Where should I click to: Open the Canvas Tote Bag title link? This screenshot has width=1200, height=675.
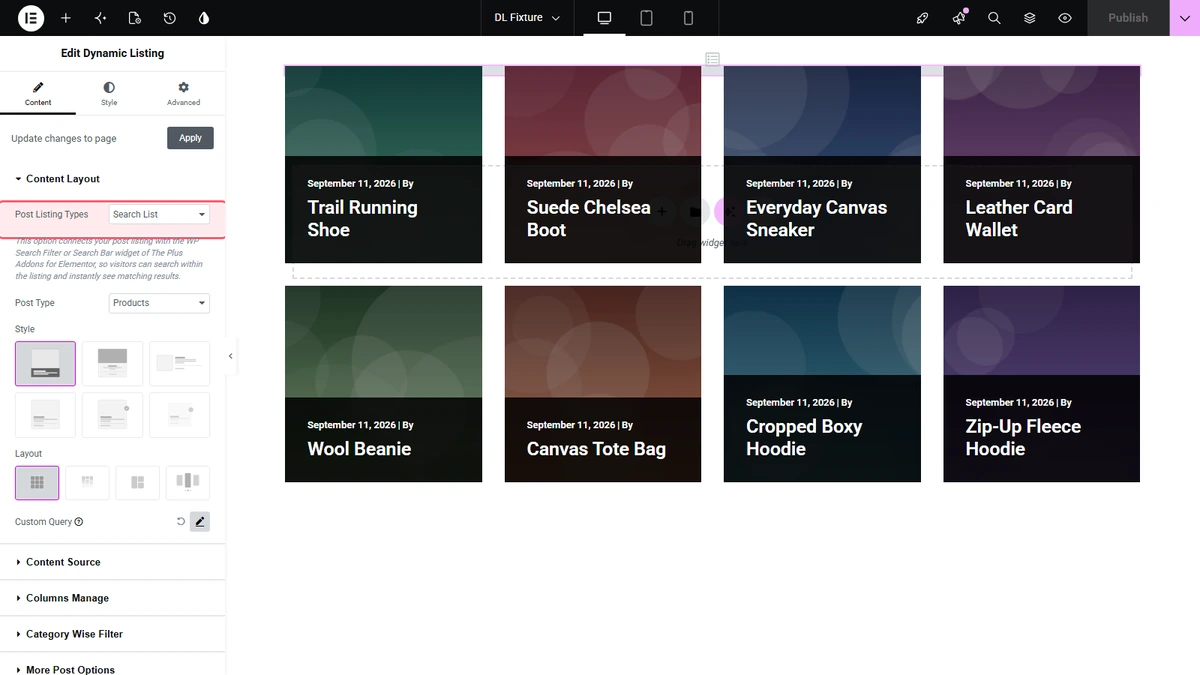point(596,449)
